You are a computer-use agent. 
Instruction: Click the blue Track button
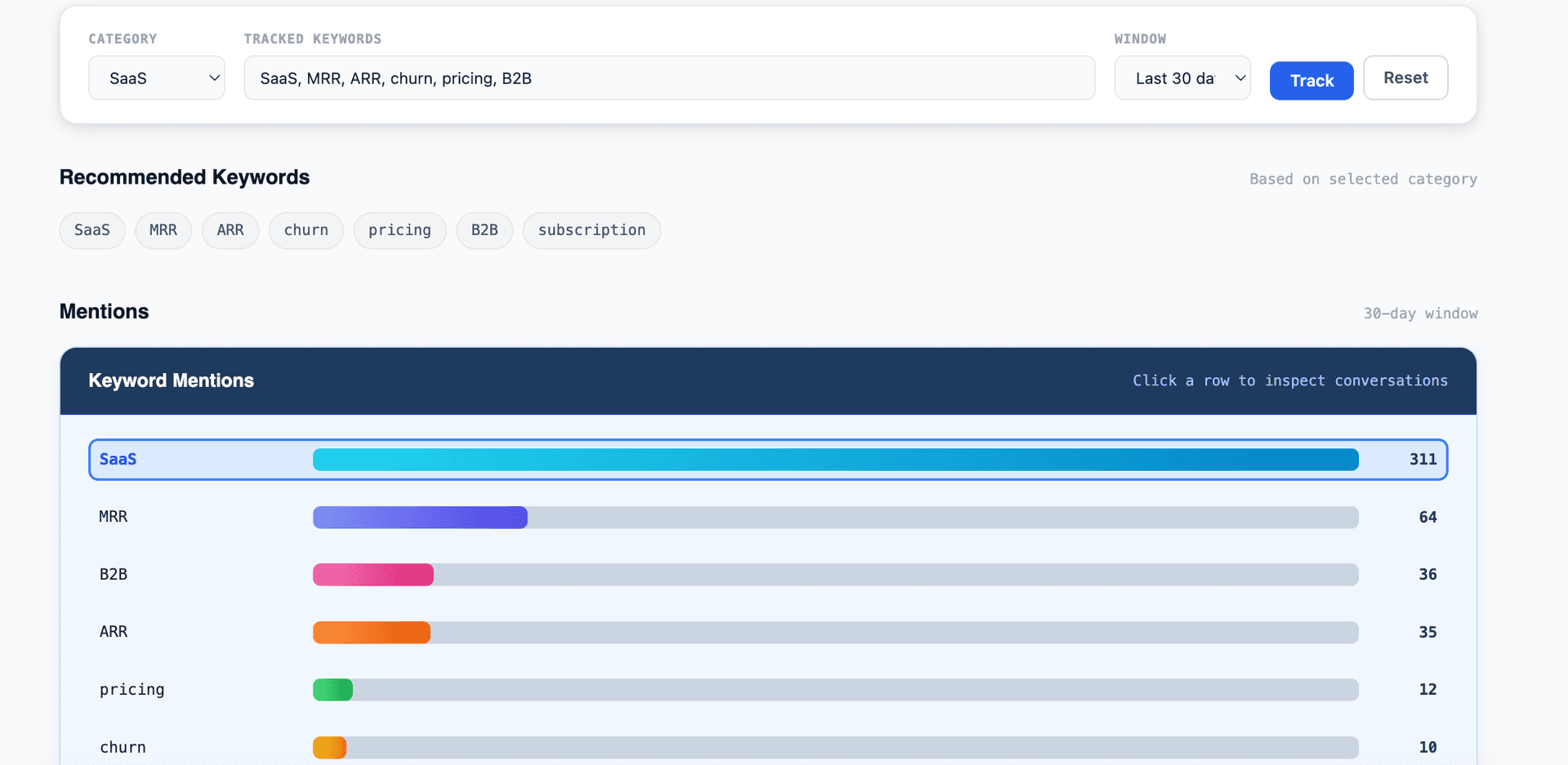(1312, 81)
